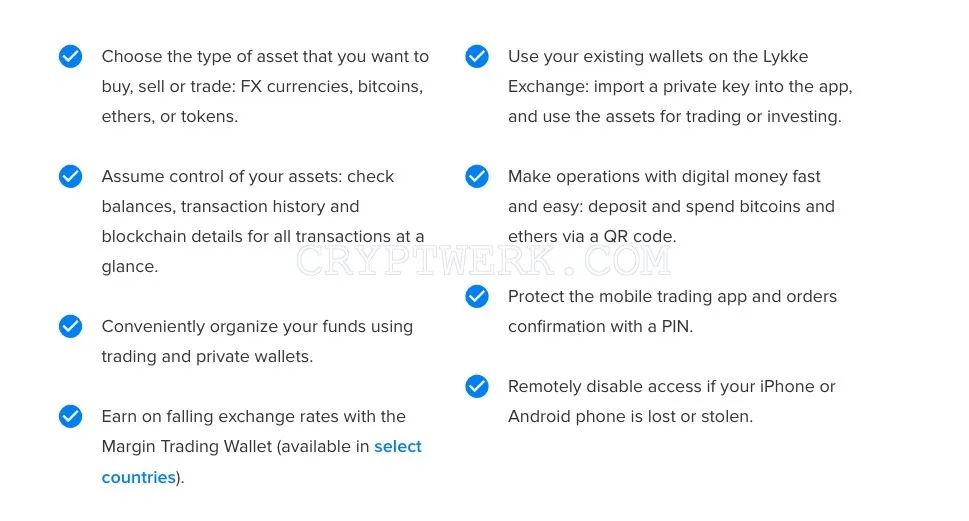Click the 'Android phone is lost or stolen' line
Viewport: 969px width, 521px height.
coord(630,417)
